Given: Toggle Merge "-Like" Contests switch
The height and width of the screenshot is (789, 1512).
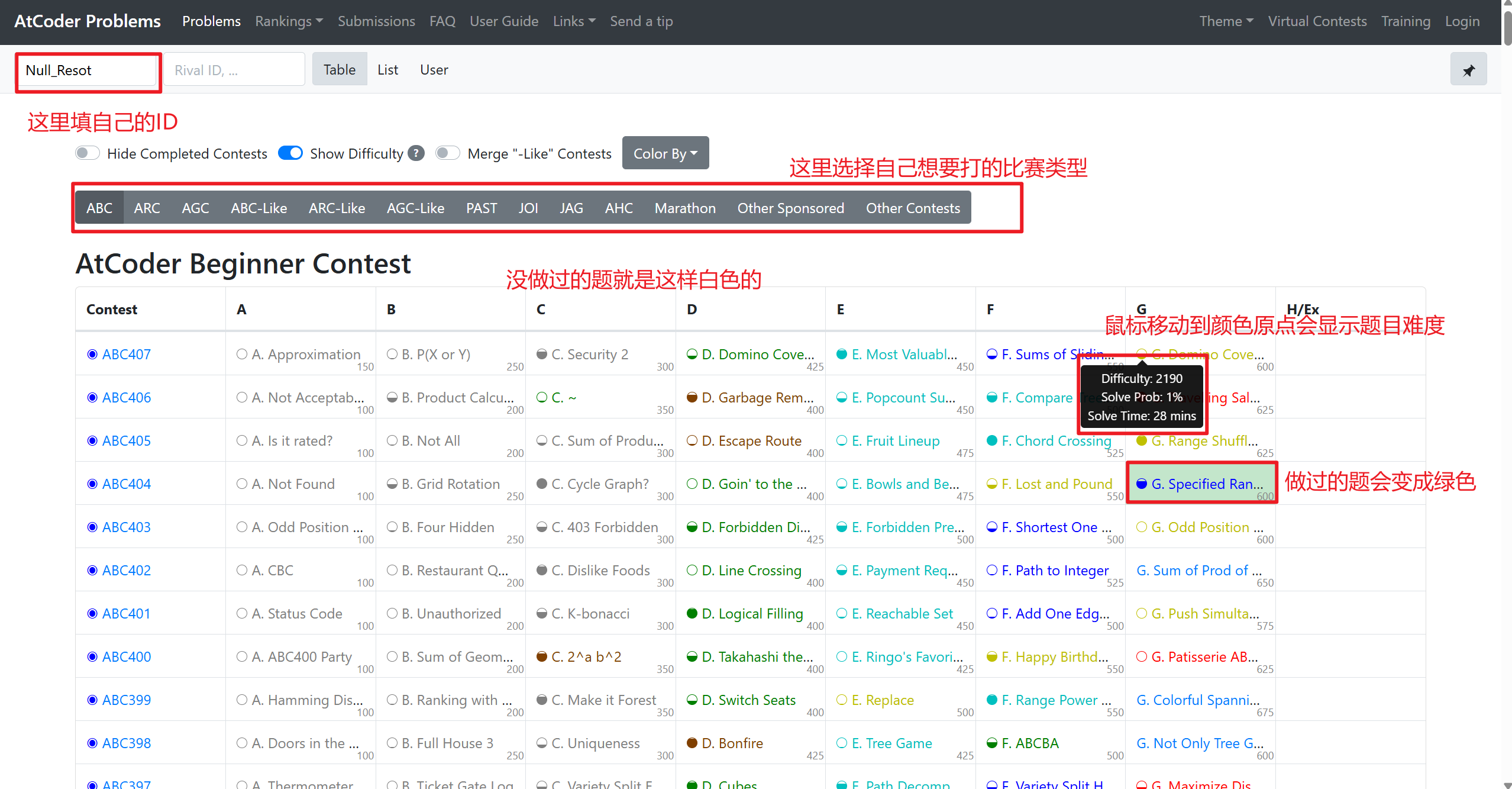Looking at the screenshot, I should [x=448, y=153].
